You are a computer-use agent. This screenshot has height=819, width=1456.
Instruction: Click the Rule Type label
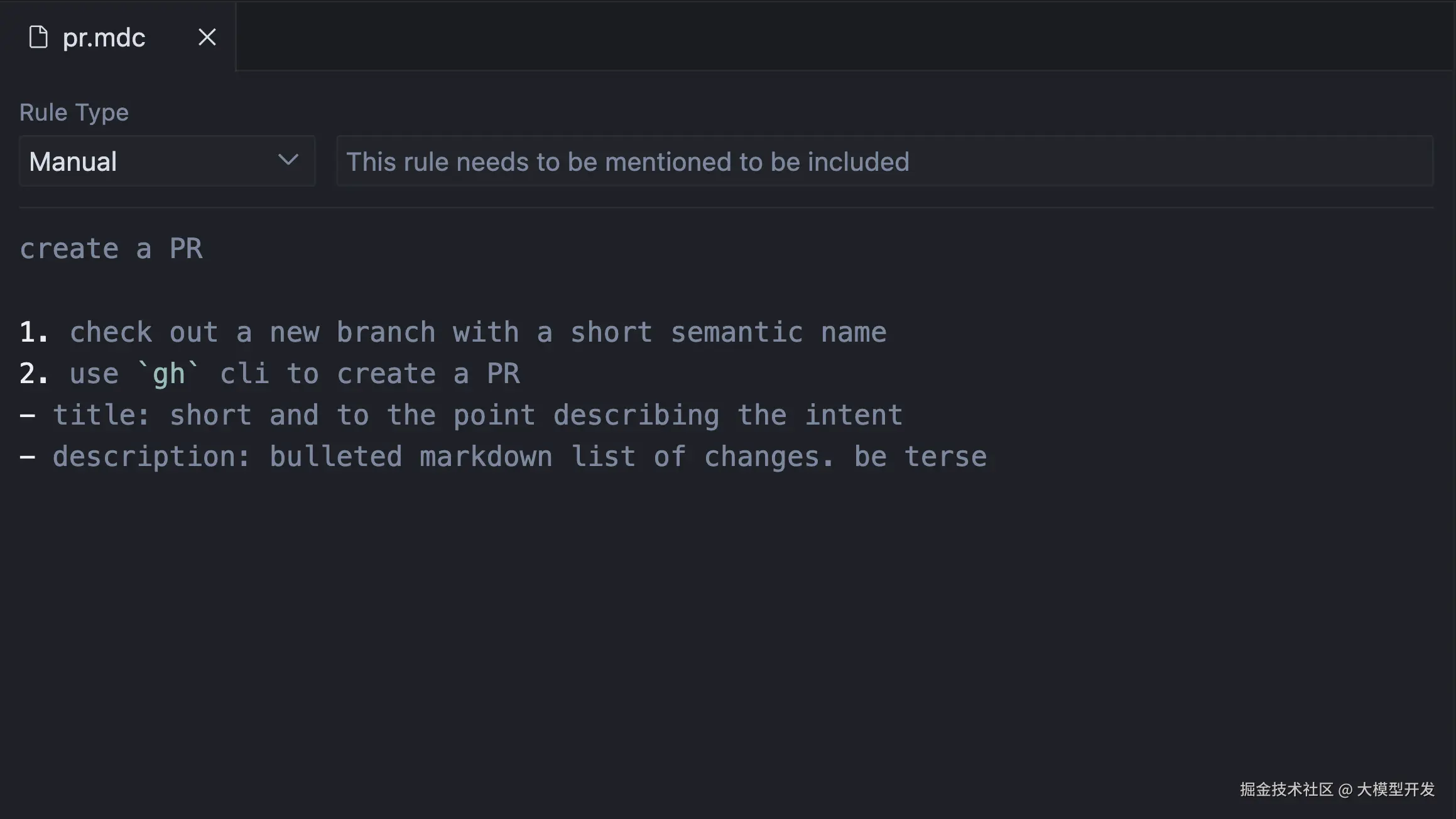[73, 112]
